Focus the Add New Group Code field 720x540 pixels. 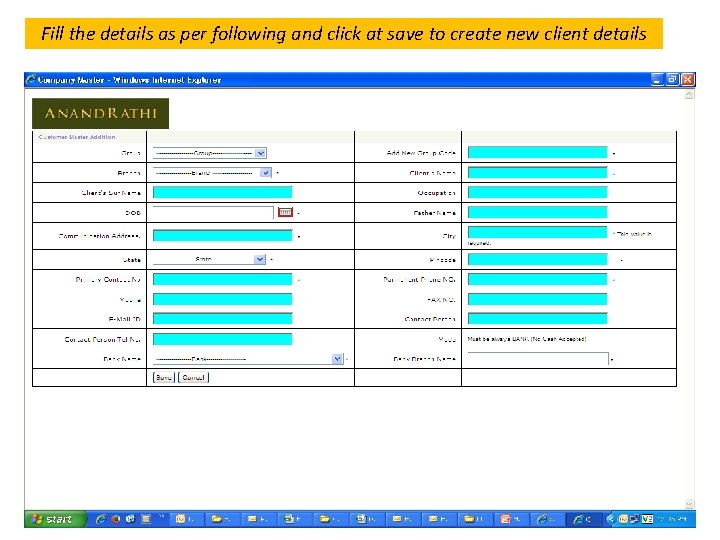click(537, 152)
